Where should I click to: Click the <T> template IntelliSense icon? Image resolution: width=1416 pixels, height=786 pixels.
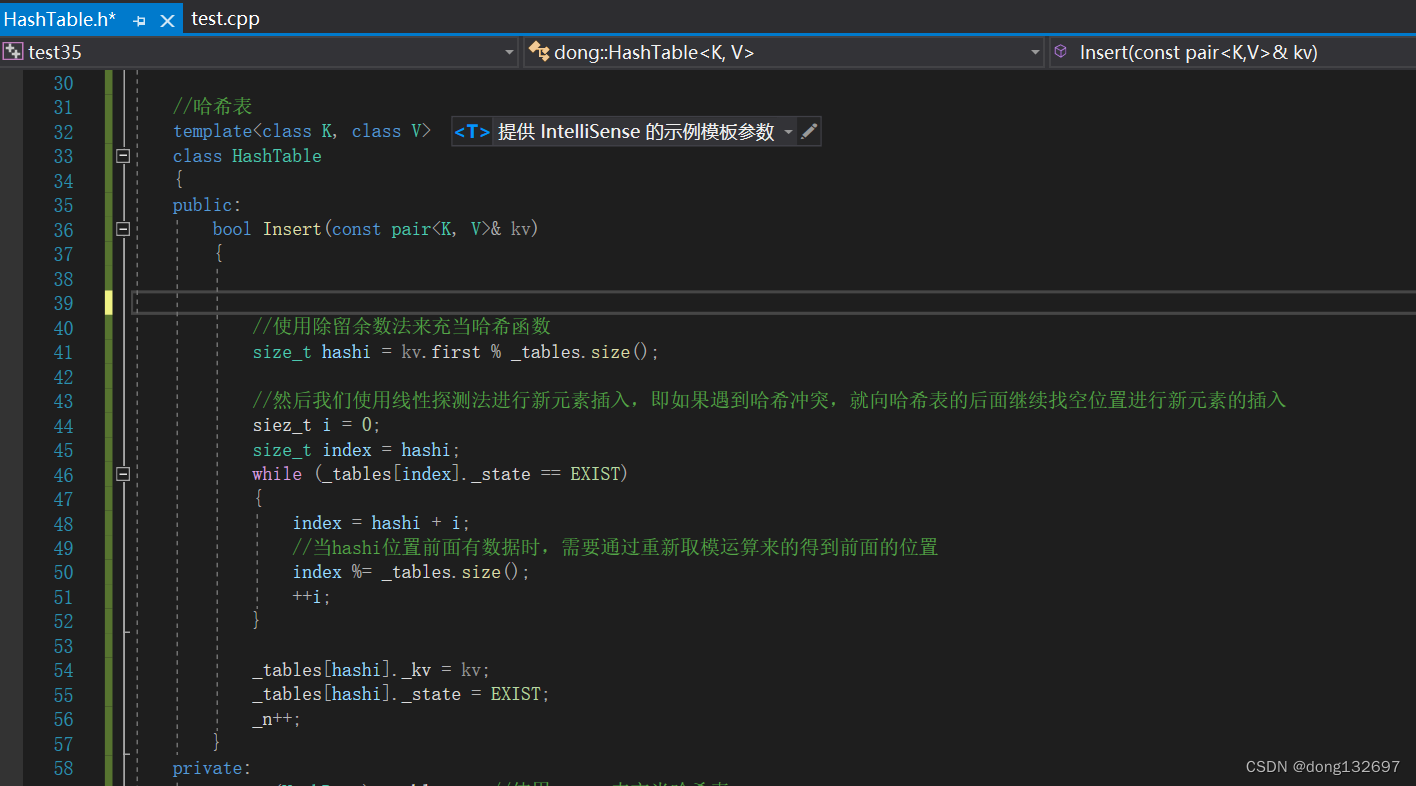click(x=472, y=132)
